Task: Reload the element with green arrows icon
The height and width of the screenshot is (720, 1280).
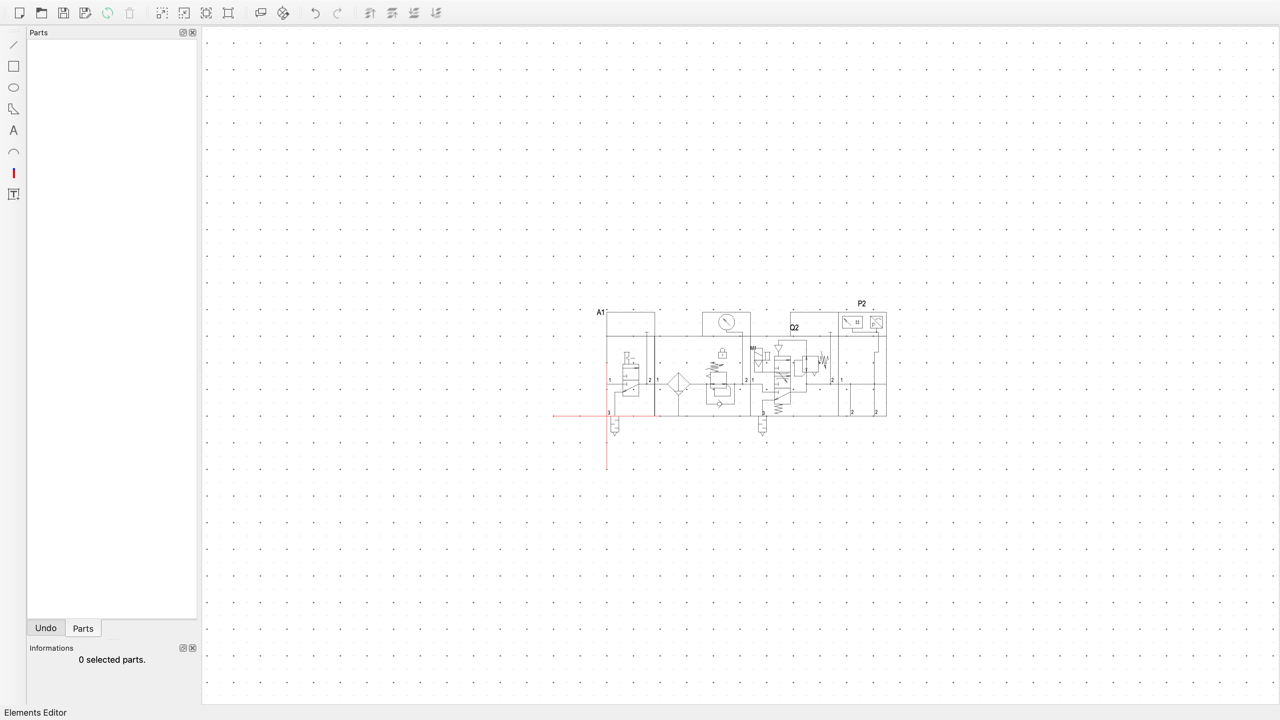Action: click(x=107, y=13)
